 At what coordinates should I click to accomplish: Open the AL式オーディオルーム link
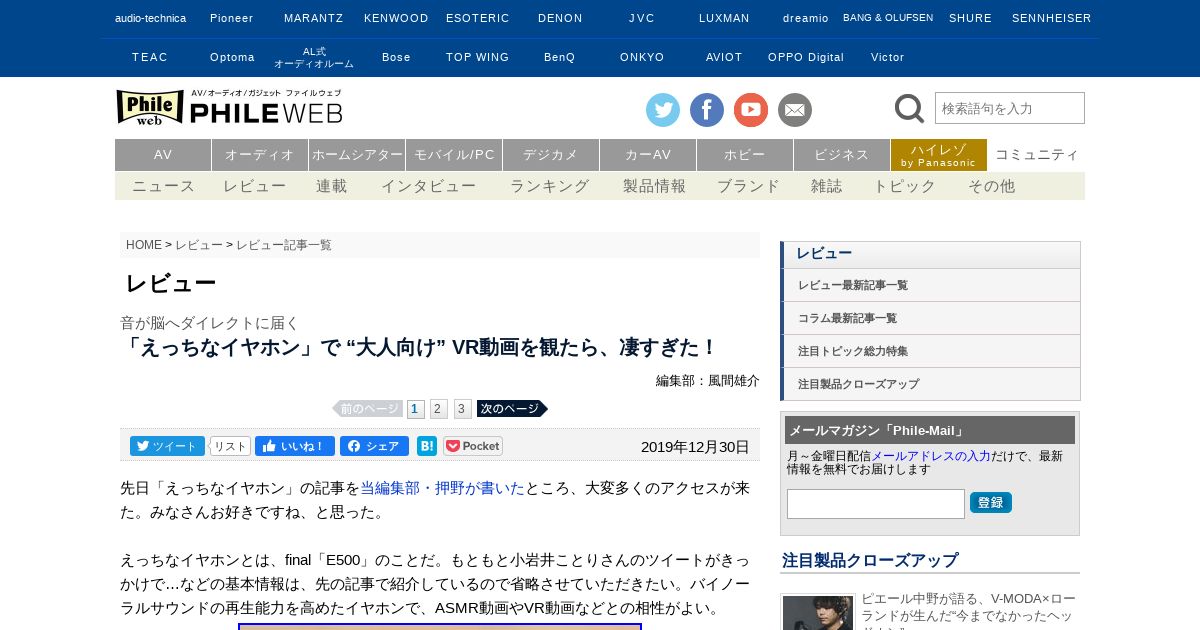tap(314, 57)
